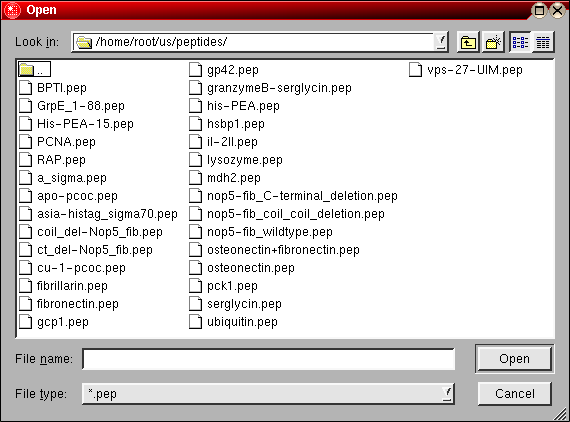
Task: Expand the Look in path dropdown
Action: point(441,42)
